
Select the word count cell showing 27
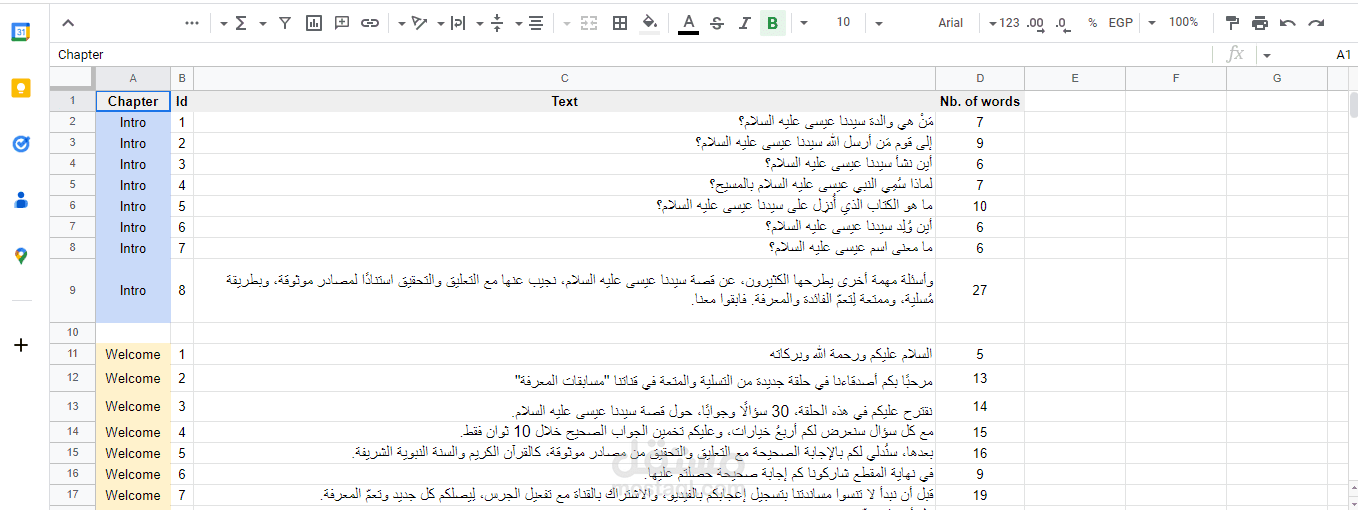tap(980, 290)
